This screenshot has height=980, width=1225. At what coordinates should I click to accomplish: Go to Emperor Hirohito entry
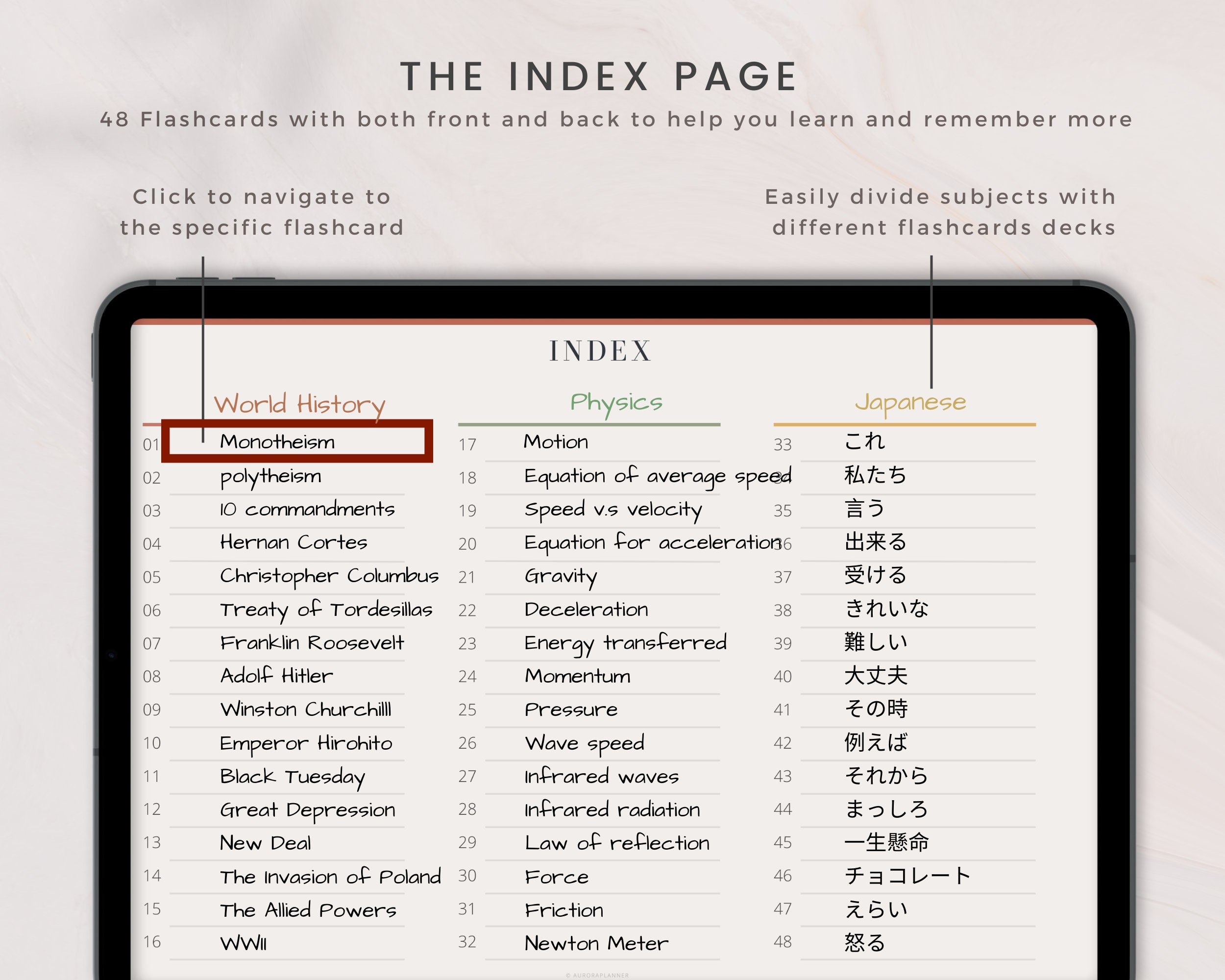306,743
